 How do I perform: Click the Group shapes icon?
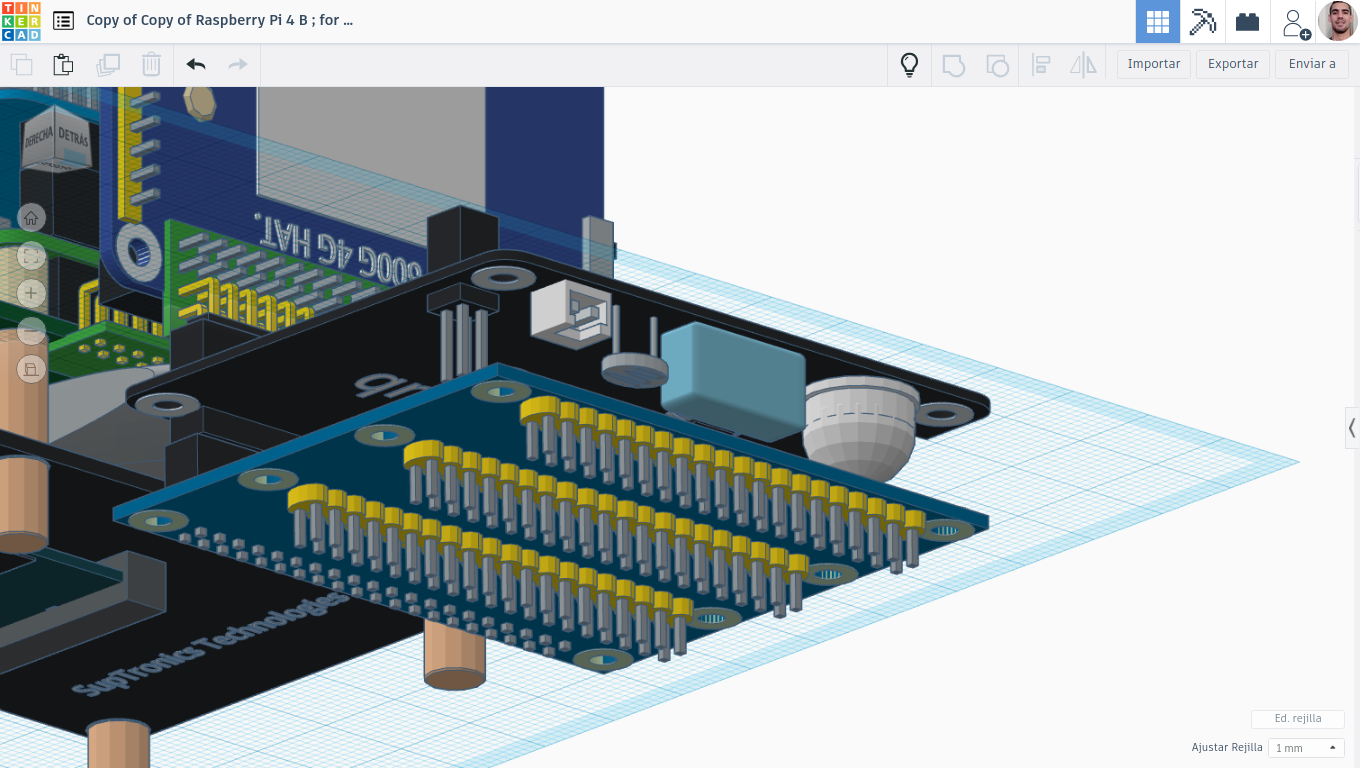point(954,65)
